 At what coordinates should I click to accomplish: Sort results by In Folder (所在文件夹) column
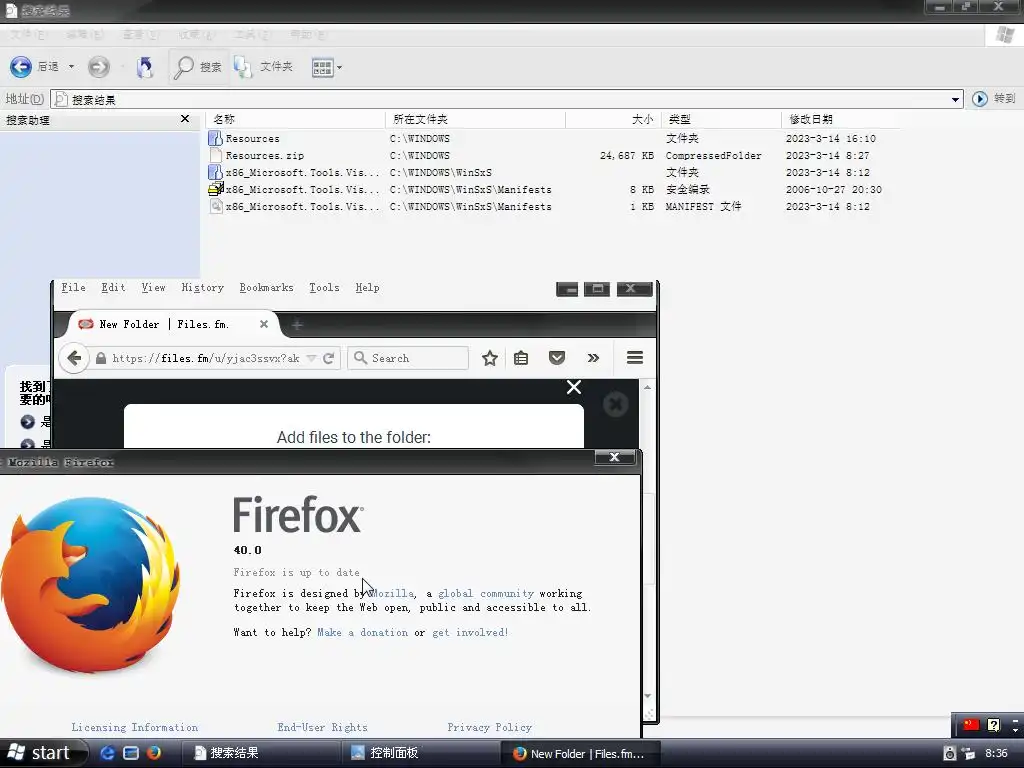(475, 120)
